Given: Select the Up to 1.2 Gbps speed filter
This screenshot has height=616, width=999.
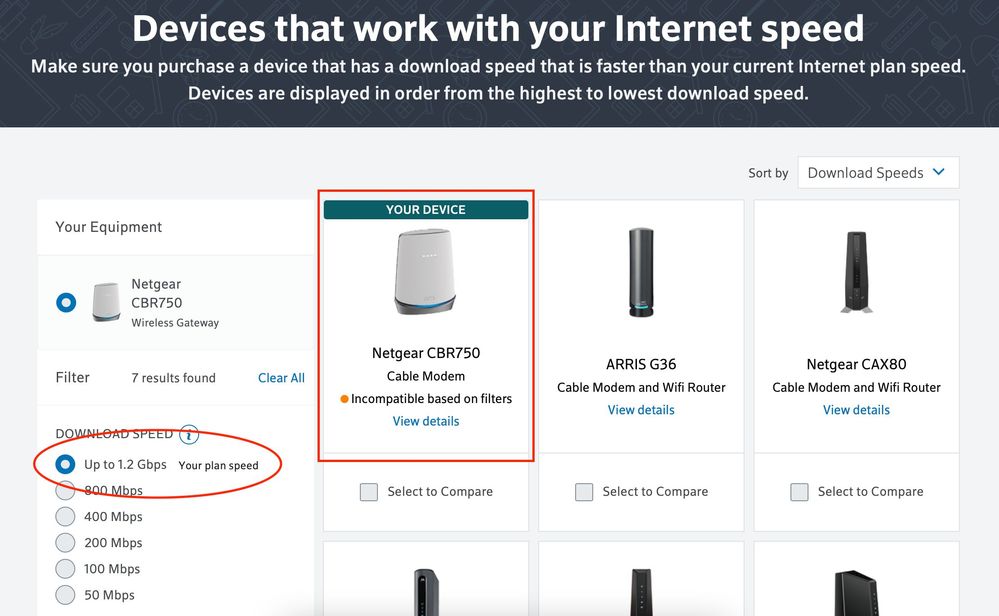Looking at the screenshot, I should 66,464.
